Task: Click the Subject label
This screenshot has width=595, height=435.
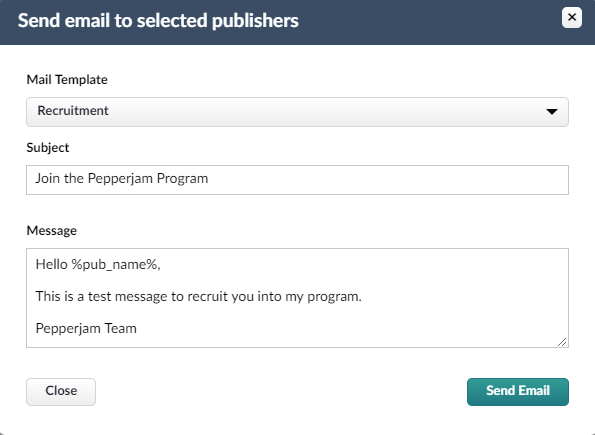Action: [48, 148]
